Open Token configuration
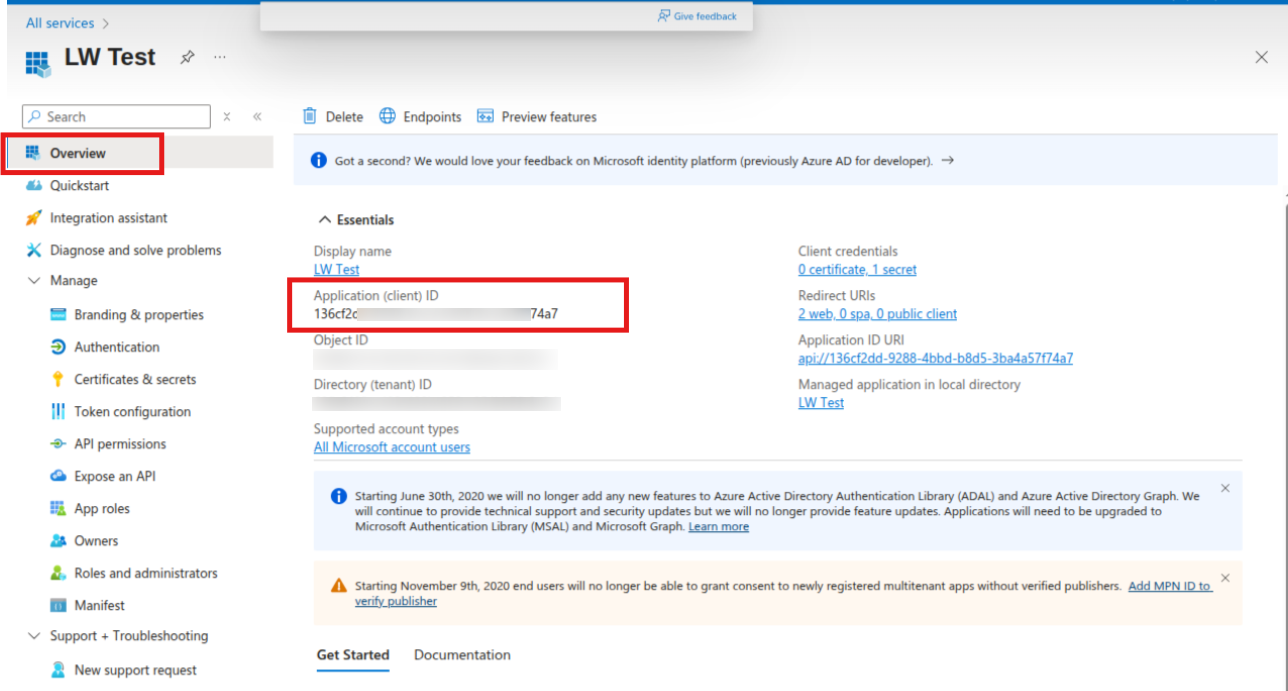1288x691 pixels. click(132, 412)
